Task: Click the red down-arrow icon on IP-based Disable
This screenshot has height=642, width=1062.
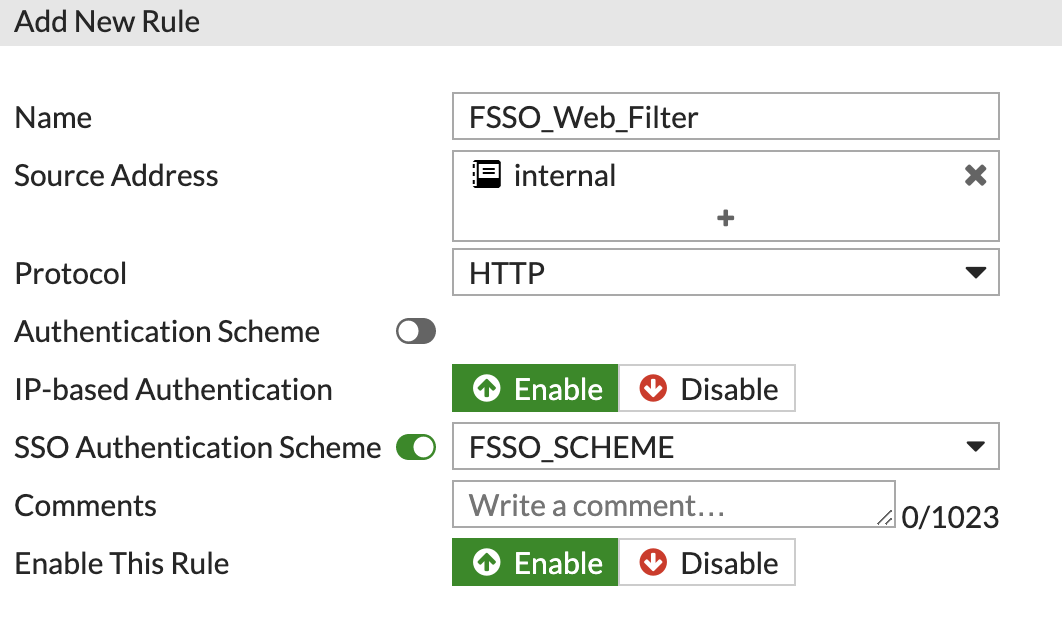Action: pyautogui.click(x=655, y=388)
